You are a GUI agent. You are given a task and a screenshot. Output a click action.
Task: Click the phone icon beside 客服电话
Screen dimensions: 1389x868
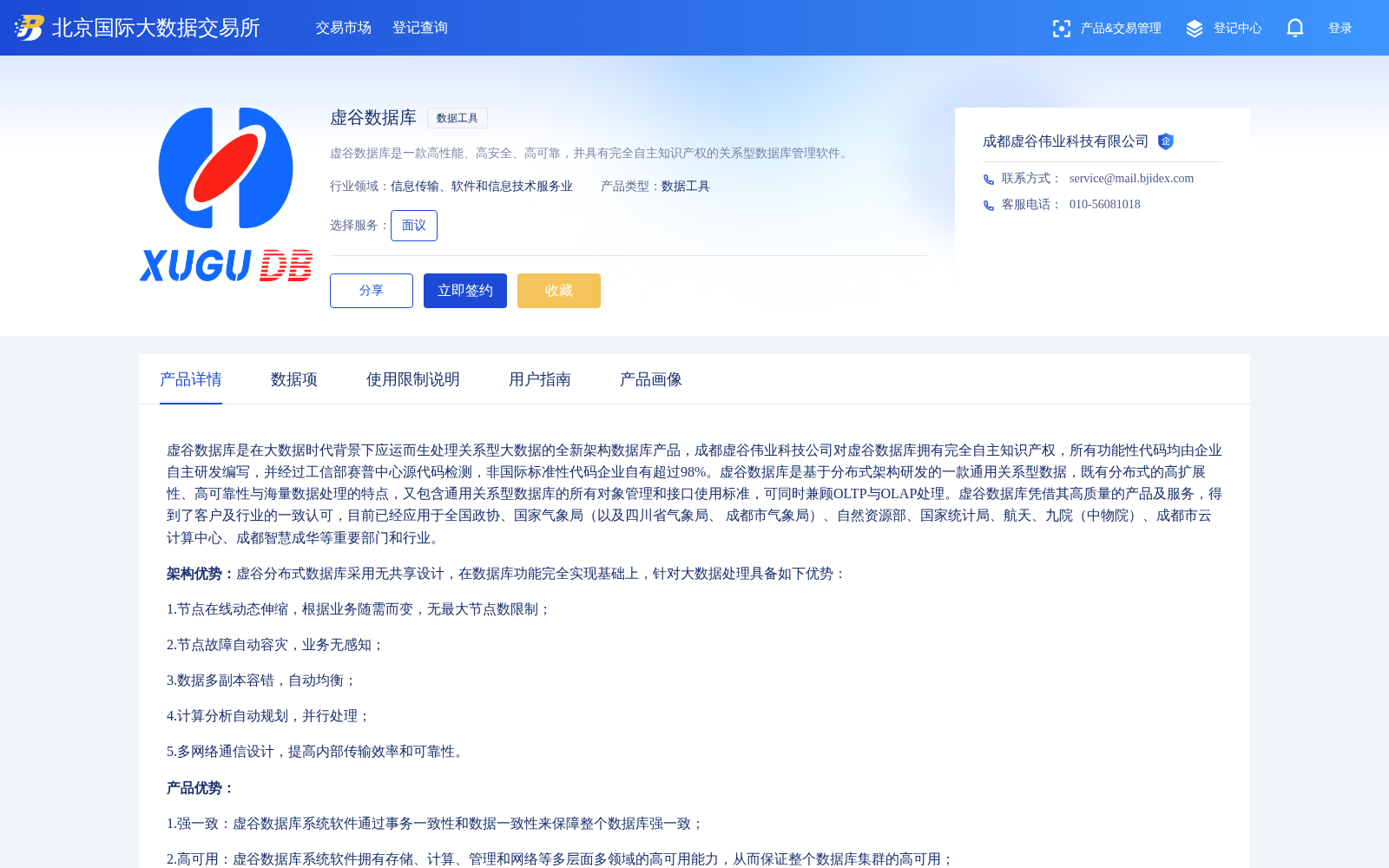tap(989, 206)
